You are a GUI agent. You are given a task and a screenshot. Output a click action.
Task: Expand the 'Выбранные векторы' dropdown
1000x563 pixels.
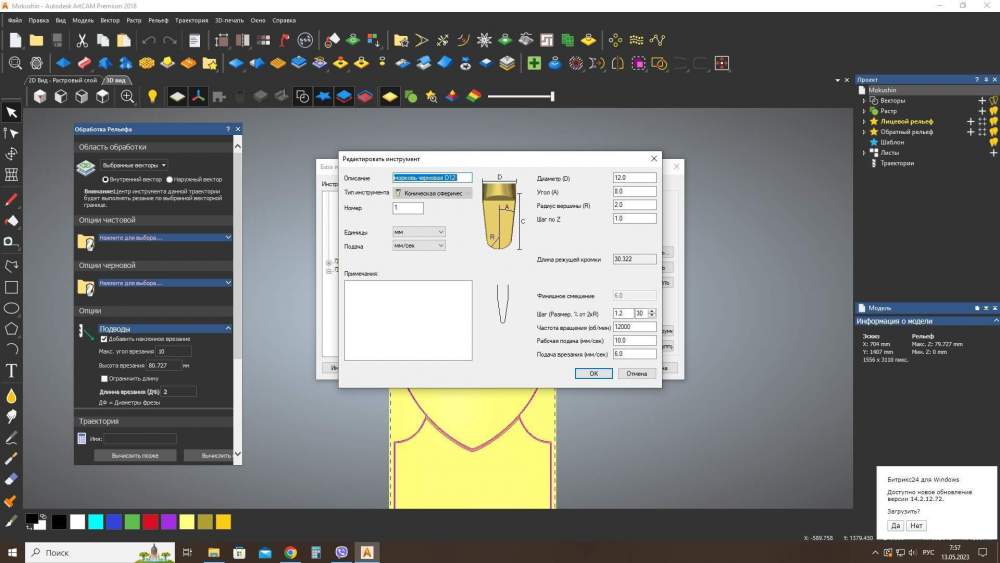coord(135,165)
